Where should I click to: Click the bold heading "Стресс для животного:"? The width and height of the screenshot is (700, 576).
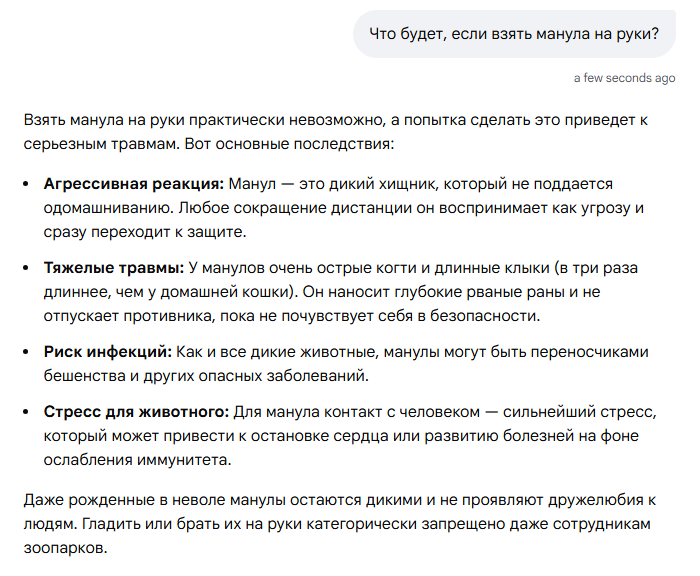pos(136,412)
